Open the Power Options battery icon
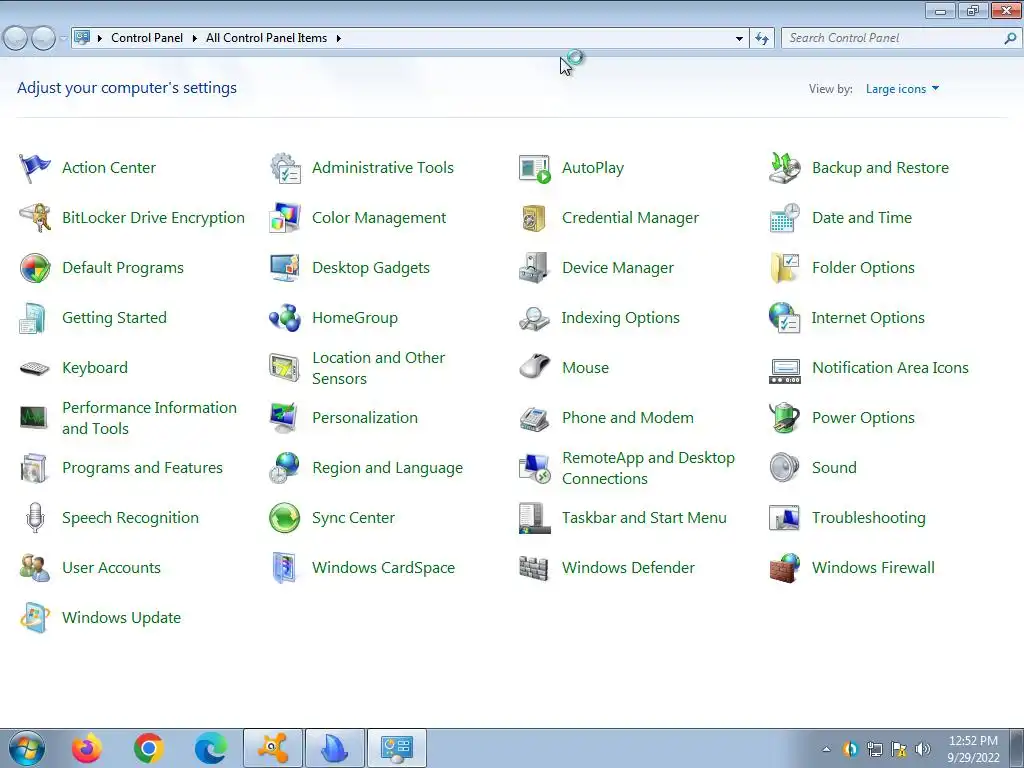The height and width of the screenshot is (768, 1024). coord(784,418)
